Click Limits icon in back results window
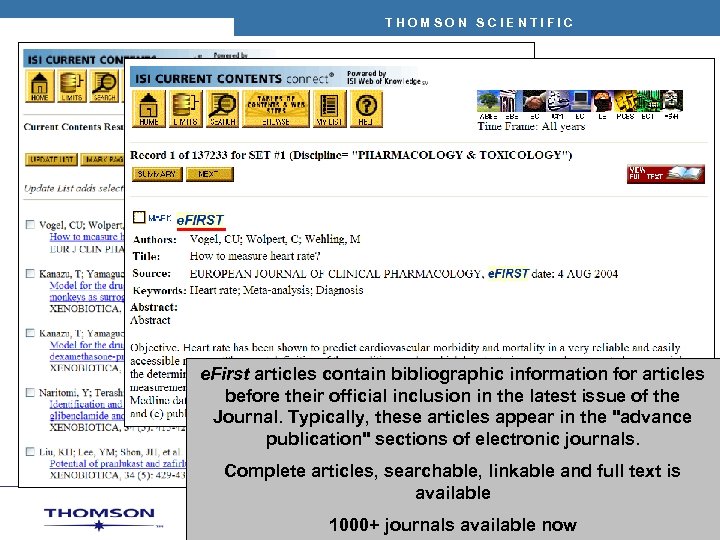The width and height of the screenshot is (720, 540). [72, 86]
